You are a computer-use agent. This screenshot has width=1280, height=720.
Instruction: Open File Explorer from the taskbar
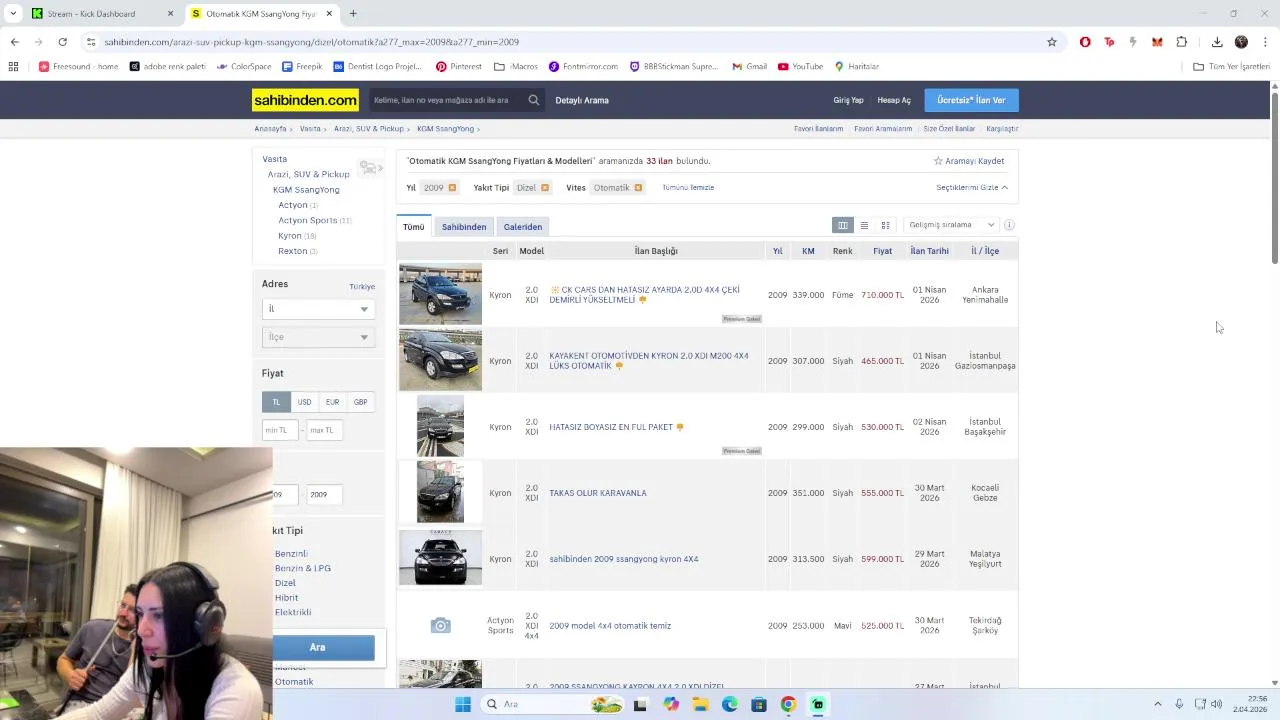700,704
